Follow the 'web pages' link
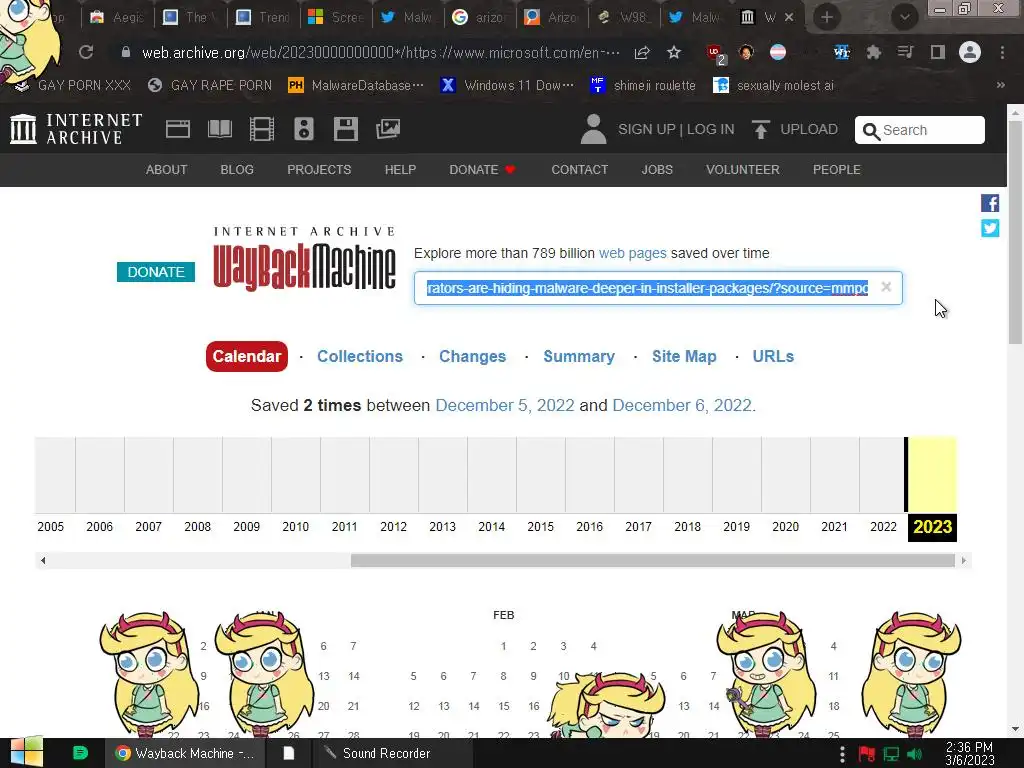This screenshot has height=768, width=1024. tap(632, 253)
